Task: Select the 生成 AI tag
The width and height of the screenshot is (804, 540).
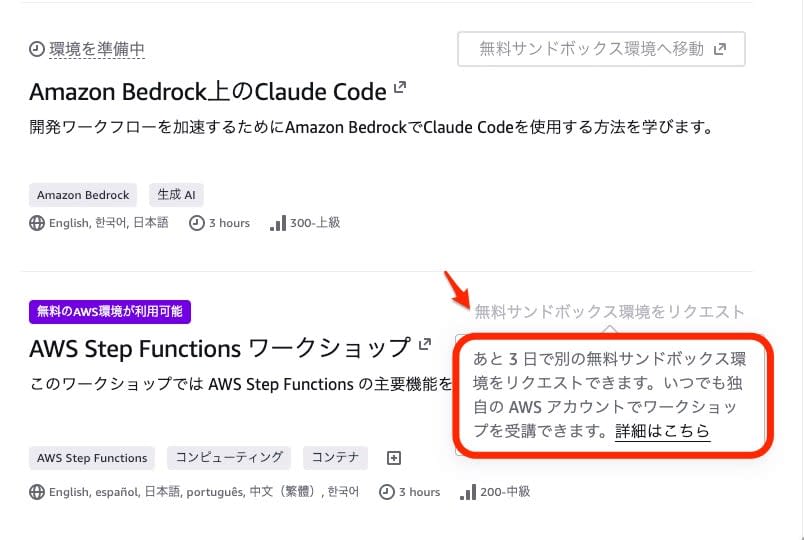Action: coord(176,195)
